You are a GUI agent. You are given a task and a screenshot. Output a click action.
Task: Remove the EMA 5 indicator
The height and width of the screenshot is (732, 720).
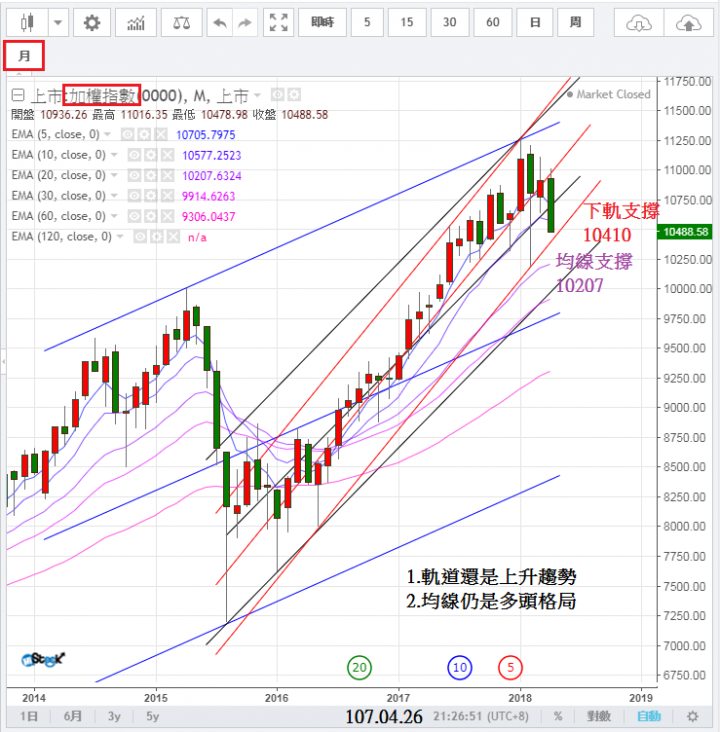point(161,134)
